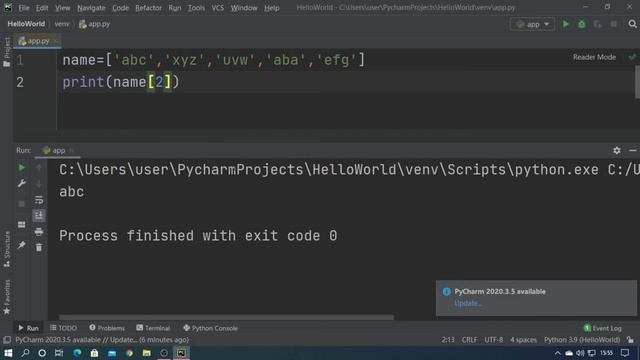Viewport: 640px width, 360px height.
Task: Open the Window menu
Action: [x=244, y=8]
